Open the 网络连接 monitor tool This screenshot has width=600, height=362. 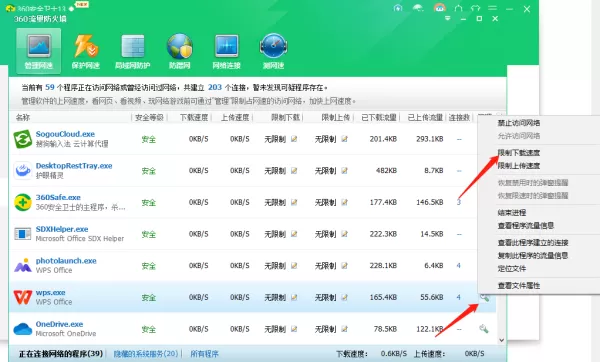227,51
